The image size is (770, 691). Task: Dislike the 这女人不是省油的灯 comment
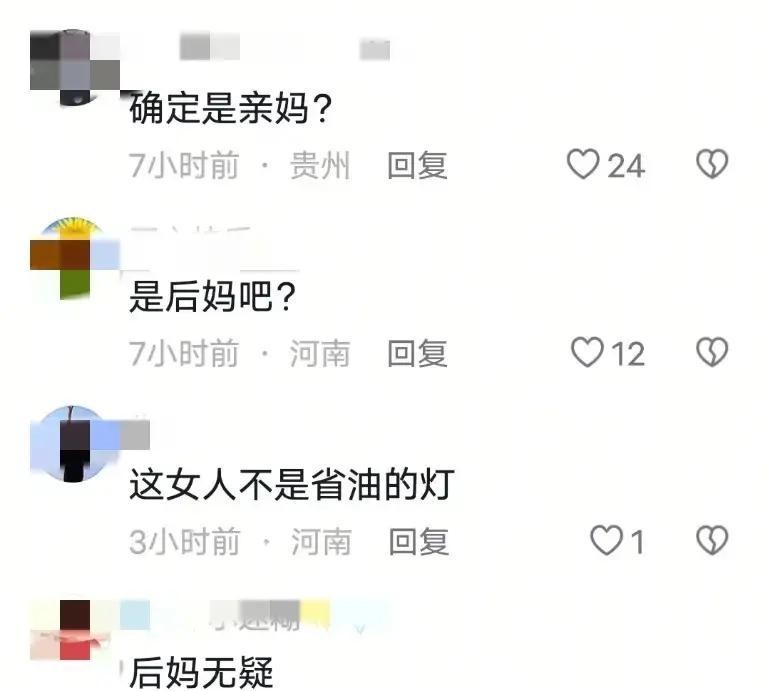(x=712, y=541)
